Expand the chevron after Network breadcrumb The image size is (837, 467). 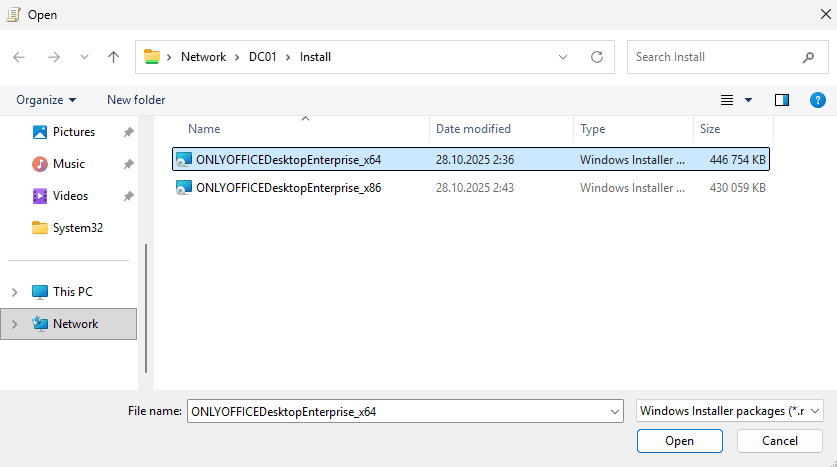237,57
